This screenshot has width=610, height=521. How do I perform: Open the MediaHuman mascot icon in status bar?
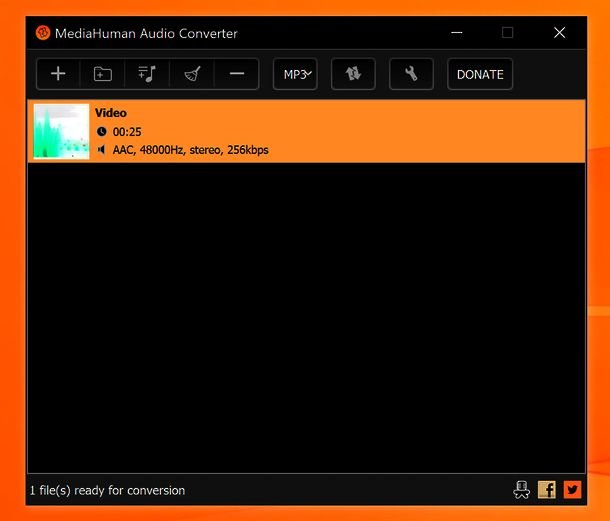521,489
